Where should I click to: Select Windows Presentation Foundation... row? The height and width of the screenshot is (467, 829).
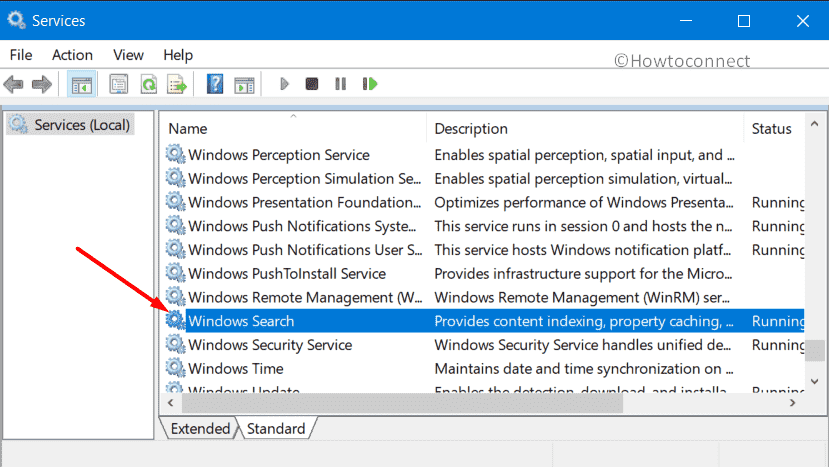coord(484,203)
